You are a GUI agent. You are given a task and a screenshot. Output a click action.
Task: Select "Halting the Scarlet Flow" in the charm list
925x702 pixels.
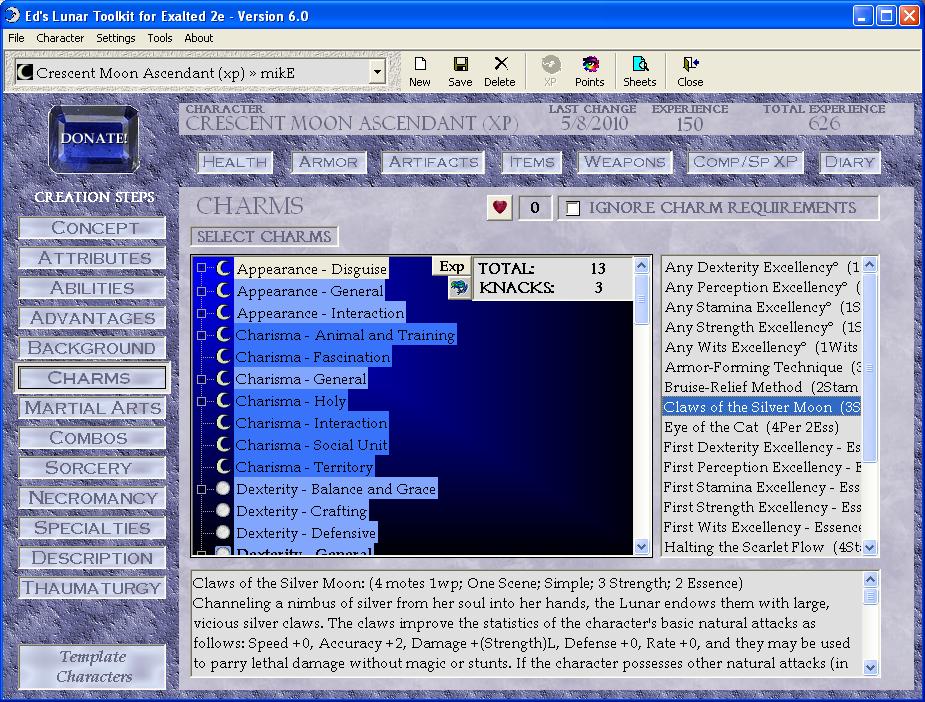click(762, 547)
